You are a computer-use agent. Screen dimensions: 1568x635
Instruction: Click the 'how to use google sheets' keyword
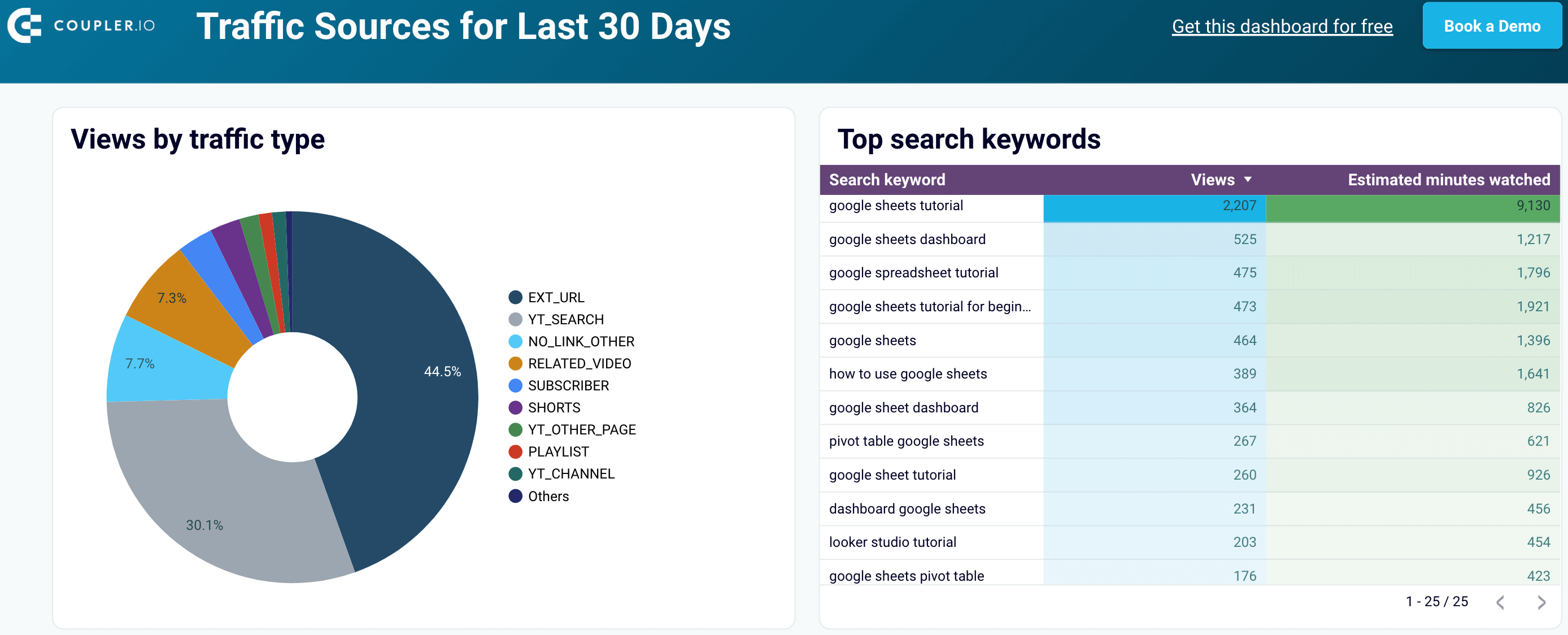pyautogui.click(x=907, y=374)
